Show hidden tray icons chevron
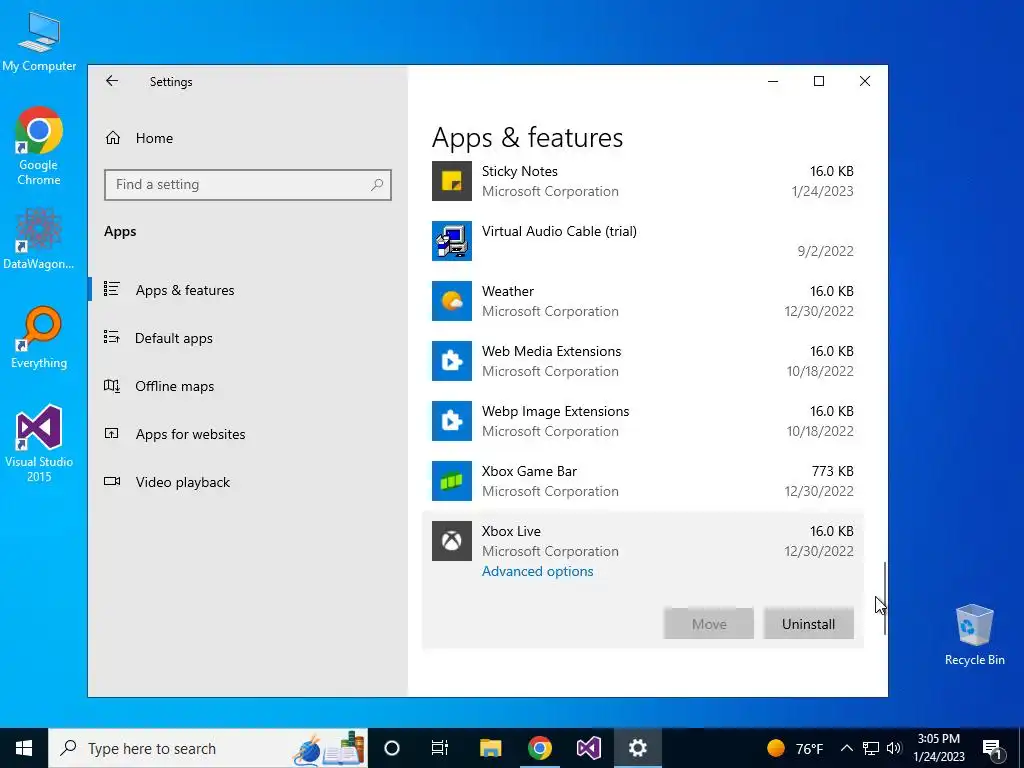 tap(846, 748)
